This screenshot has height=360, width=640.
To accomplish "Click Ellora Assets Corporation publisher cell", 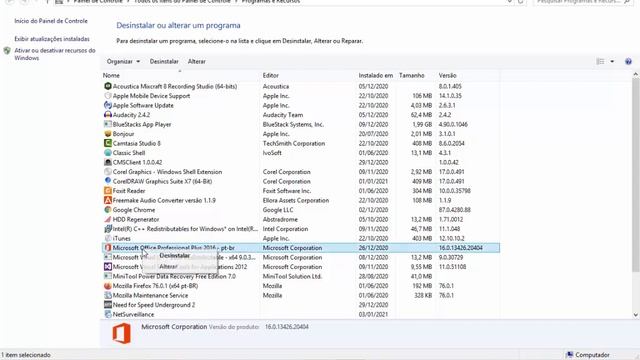I will [296, 200].
